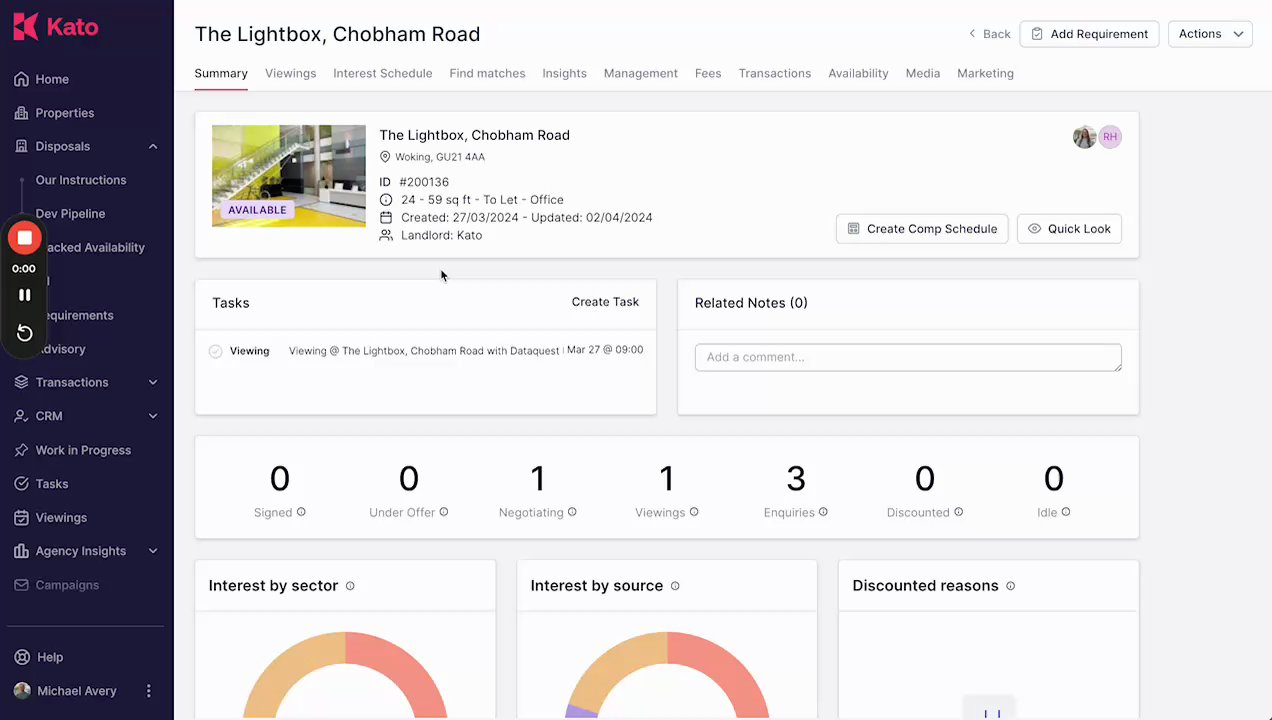Click the Tasks checkmark icon in sidebar
Screen dimensions: 1272x720
21,484
